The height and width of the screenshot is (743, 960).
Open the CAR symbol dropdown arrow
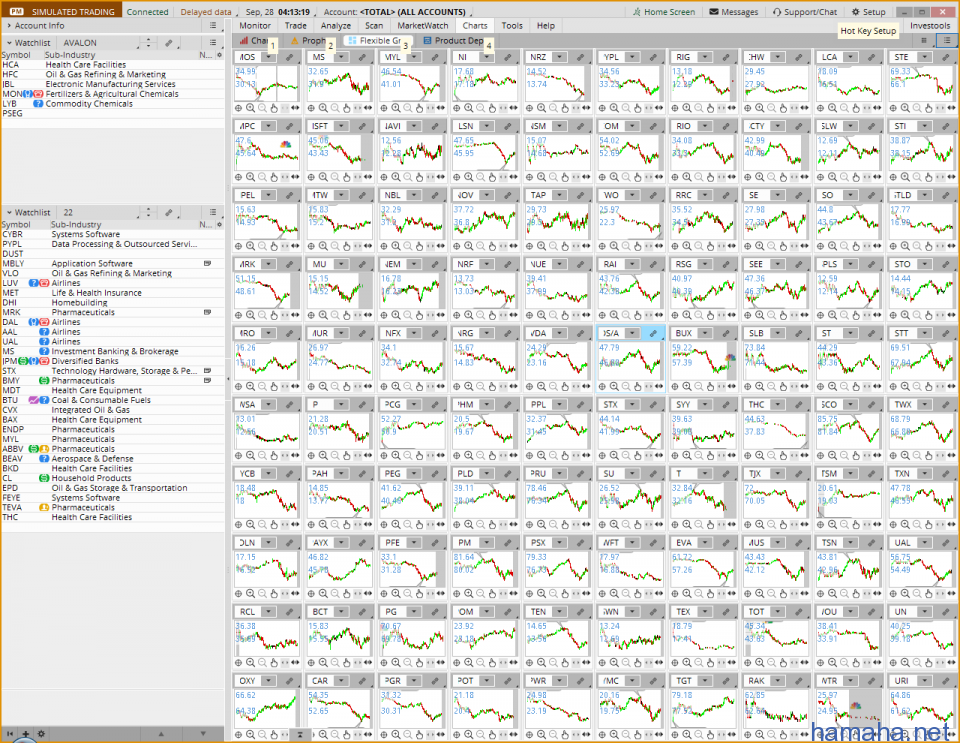click(341, 681)
